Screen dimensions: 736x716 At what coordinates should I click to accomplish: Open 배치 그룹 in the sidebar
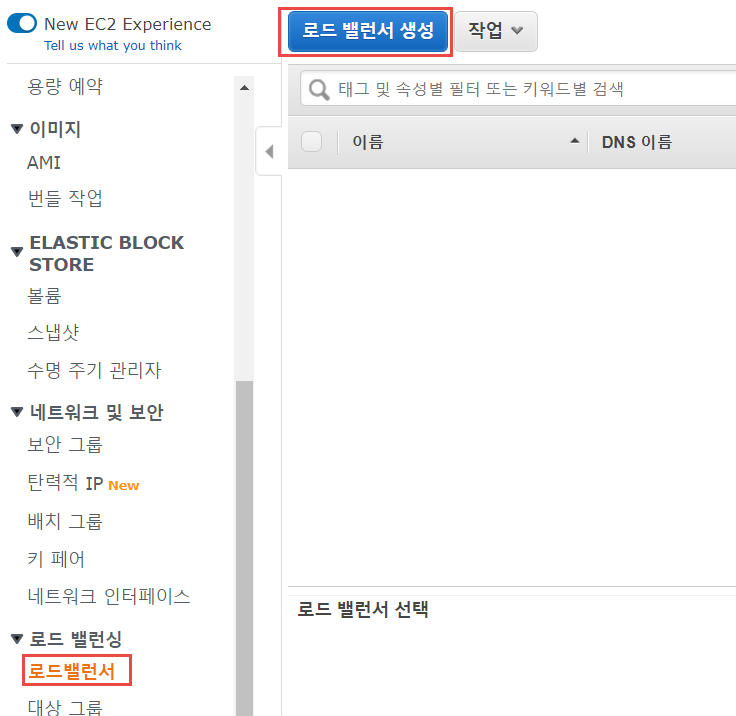point(65,521)
